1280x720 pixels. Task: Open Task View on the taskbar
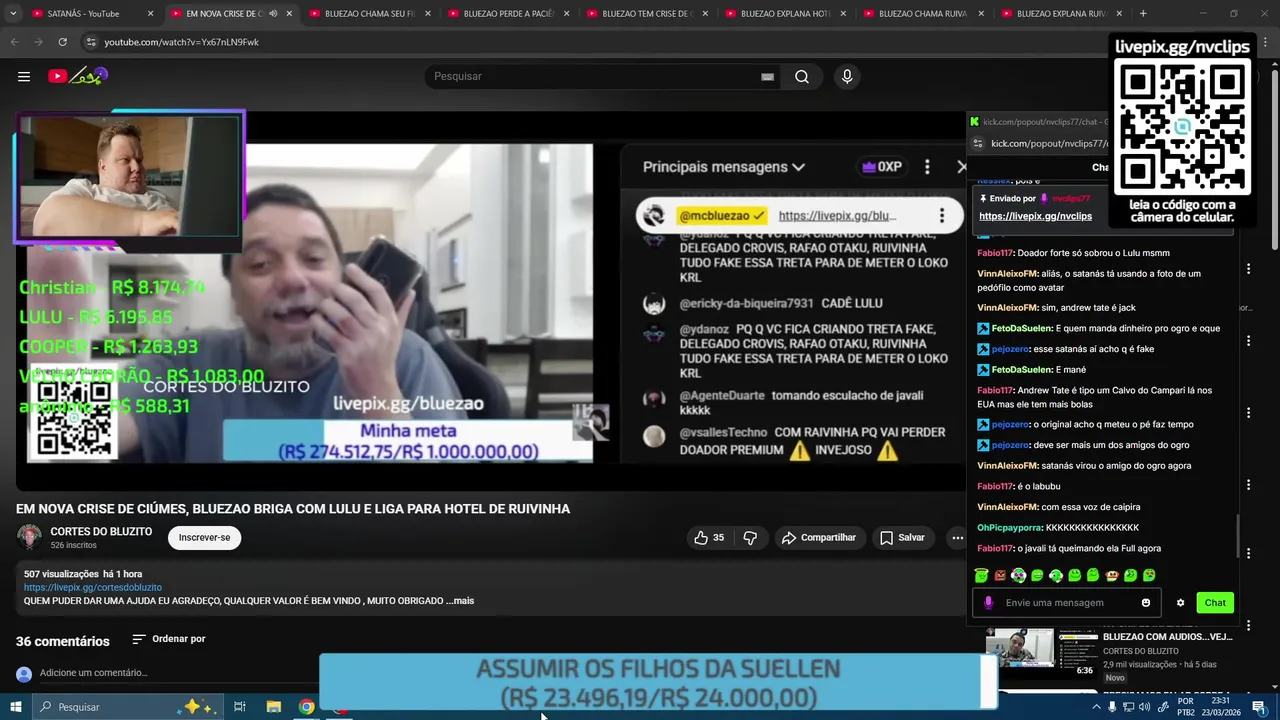tap(240, 707)
